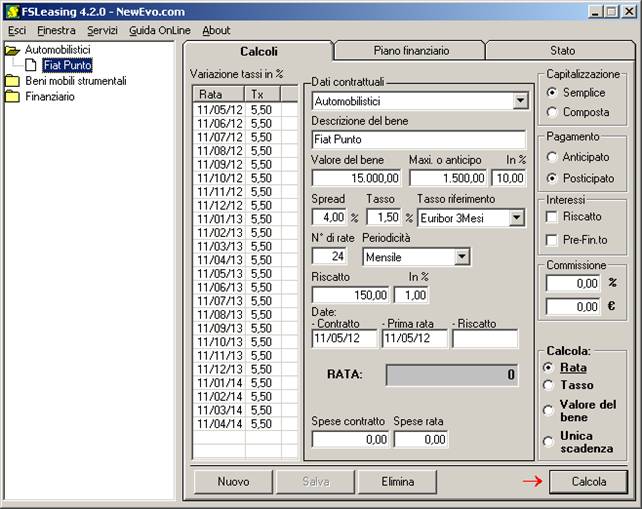642x509 pixels.
Task: Choose Anticipato payment option
Action: coord(578,157)
